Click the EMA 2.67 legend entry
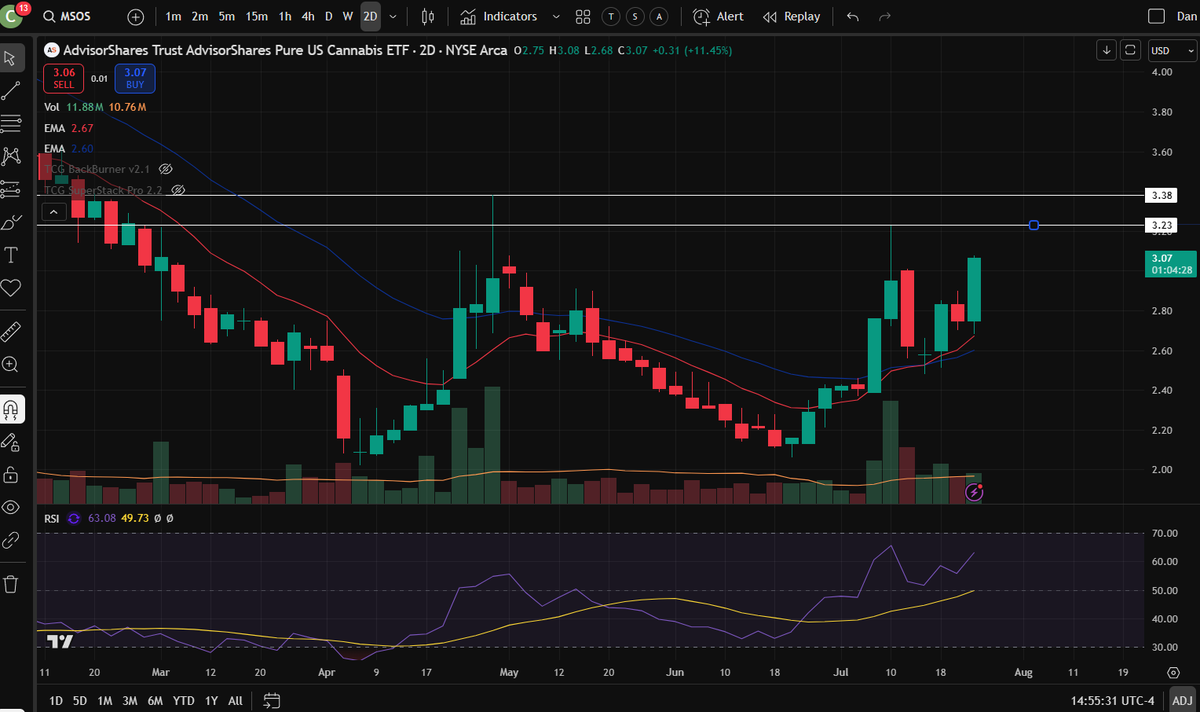 [x=68, y=128]
